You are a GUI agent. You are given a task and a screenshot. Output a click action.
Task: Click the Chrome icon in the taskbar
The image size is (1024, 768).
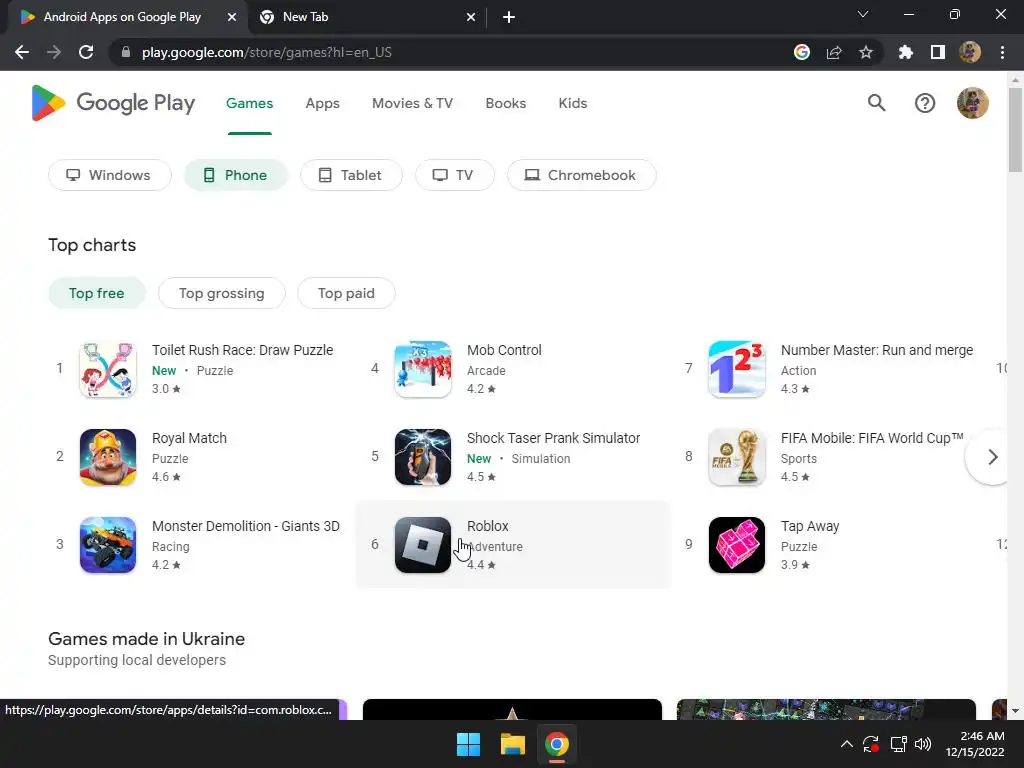tap(556, 744)
